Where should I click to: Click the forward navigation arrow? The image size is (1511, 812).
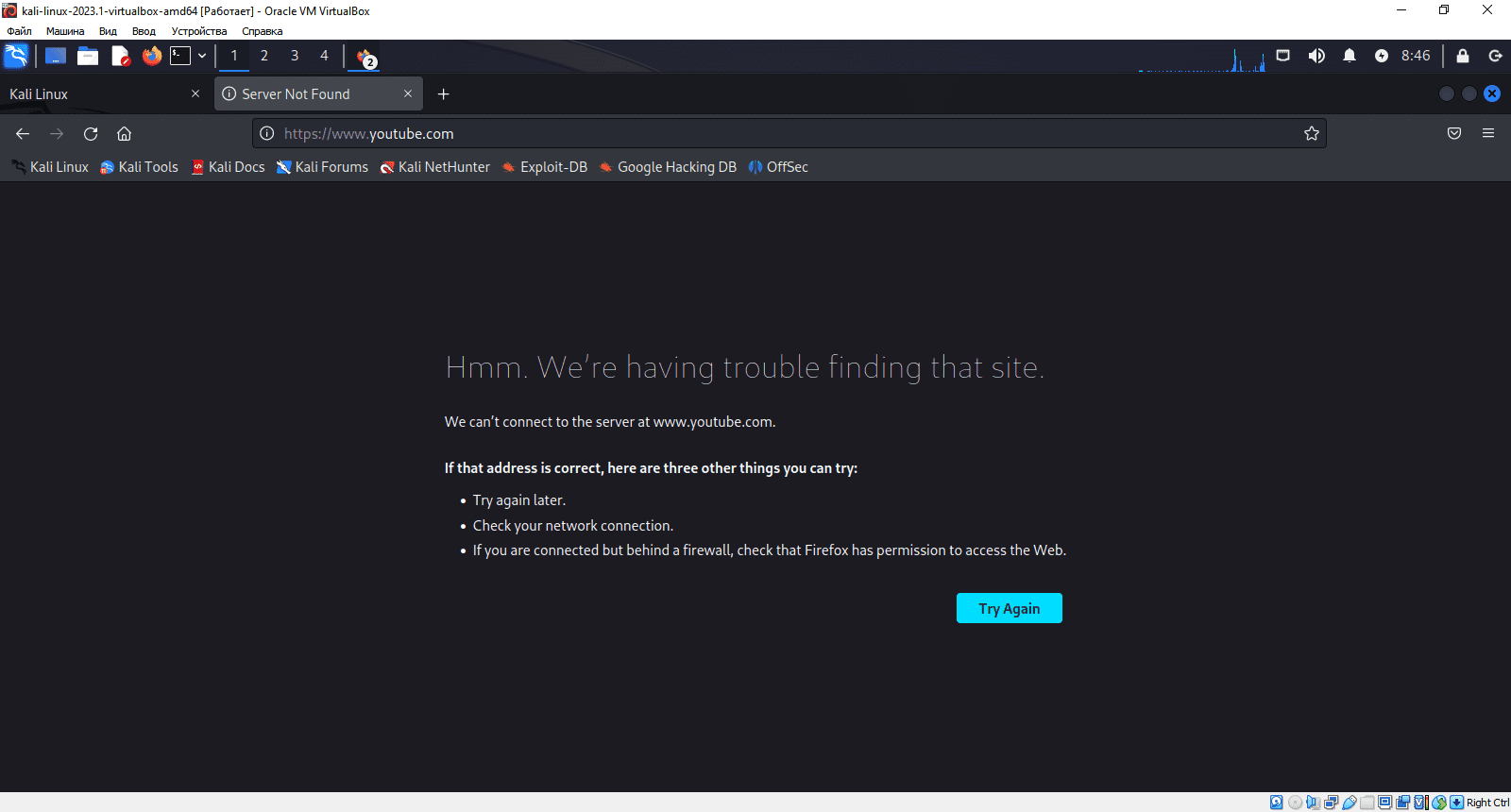[x=57, y=134]
